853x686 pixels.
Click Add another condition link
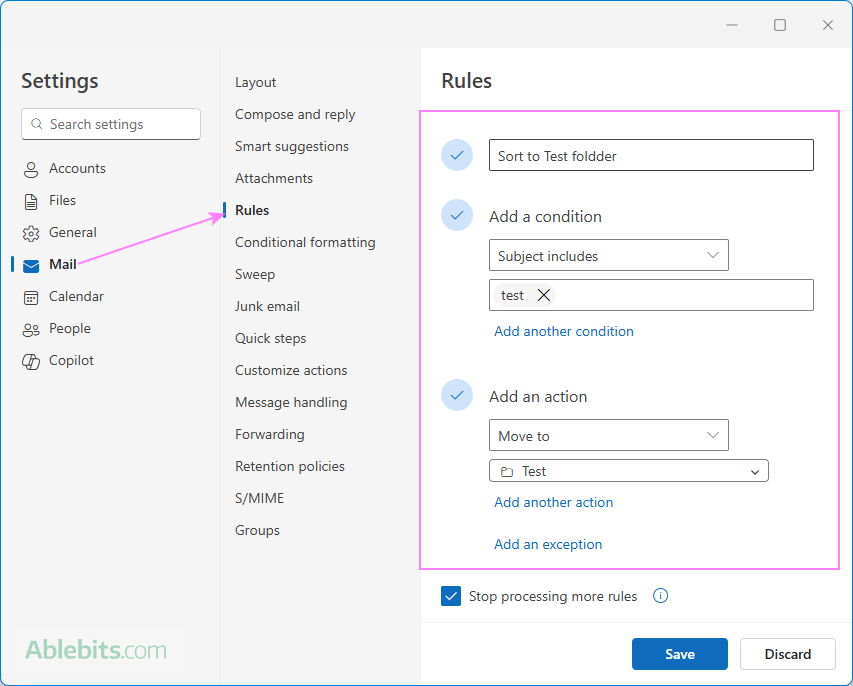(563, 331)
